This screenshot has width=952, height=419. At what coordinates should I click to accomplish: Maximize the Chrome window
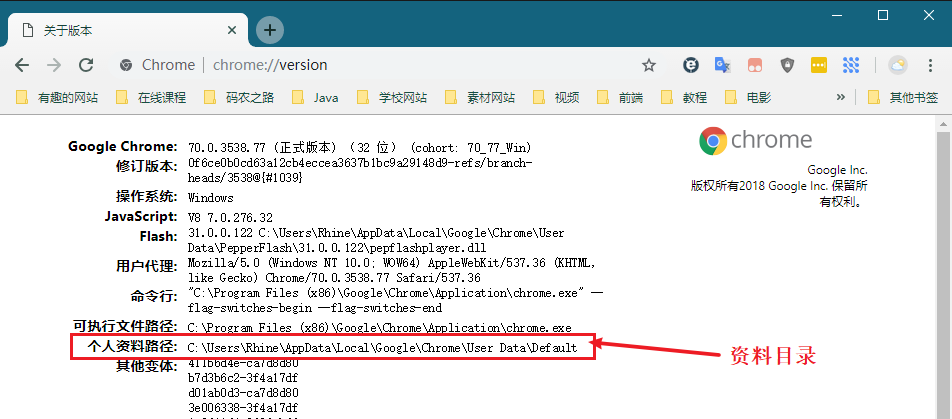(x=883, y=15)
